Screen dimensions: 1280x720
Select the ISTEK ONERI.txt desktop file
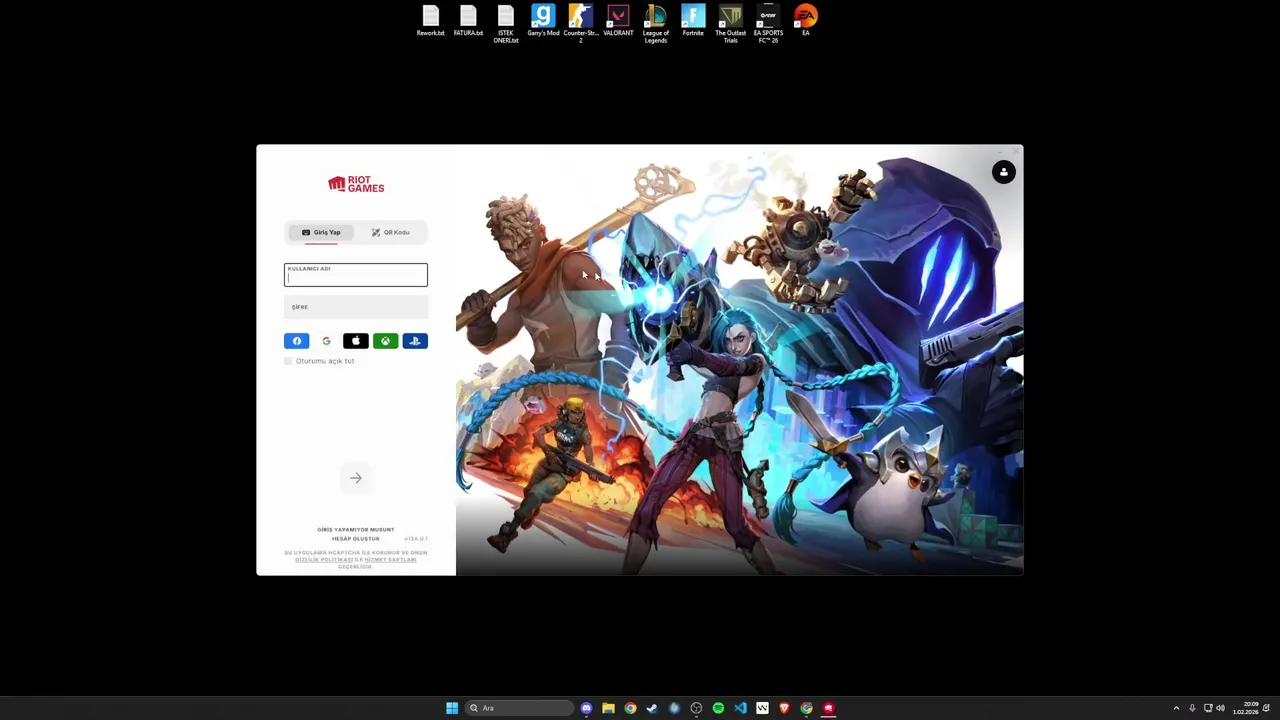point(506,24)
